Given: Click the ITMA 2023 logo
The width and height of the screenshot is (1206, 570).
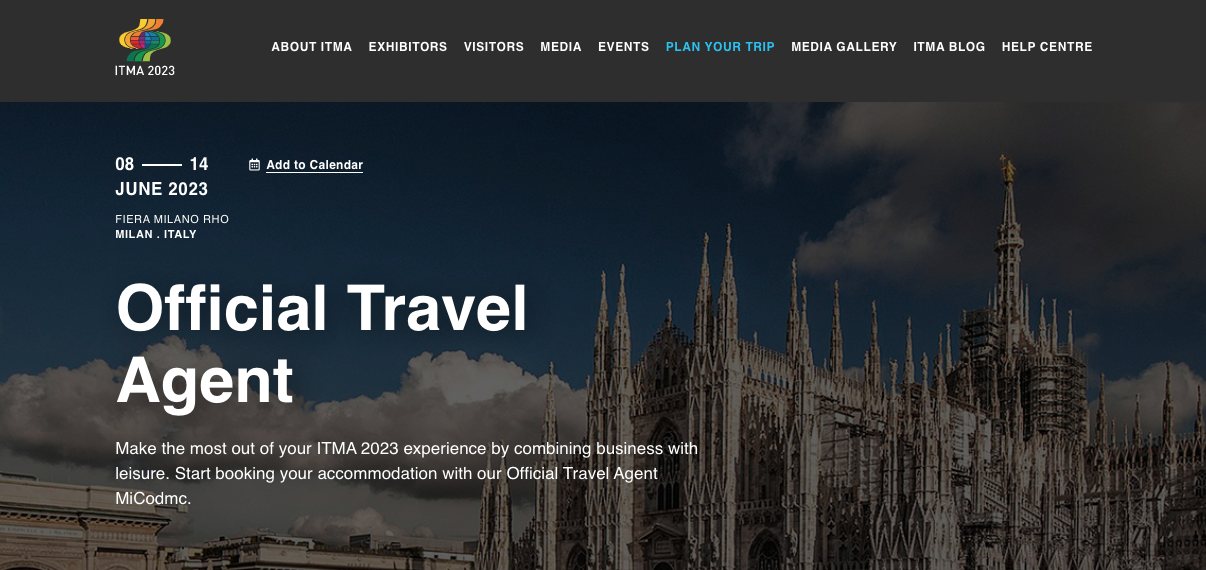Looking at the screenshot, I should (145, 48).
